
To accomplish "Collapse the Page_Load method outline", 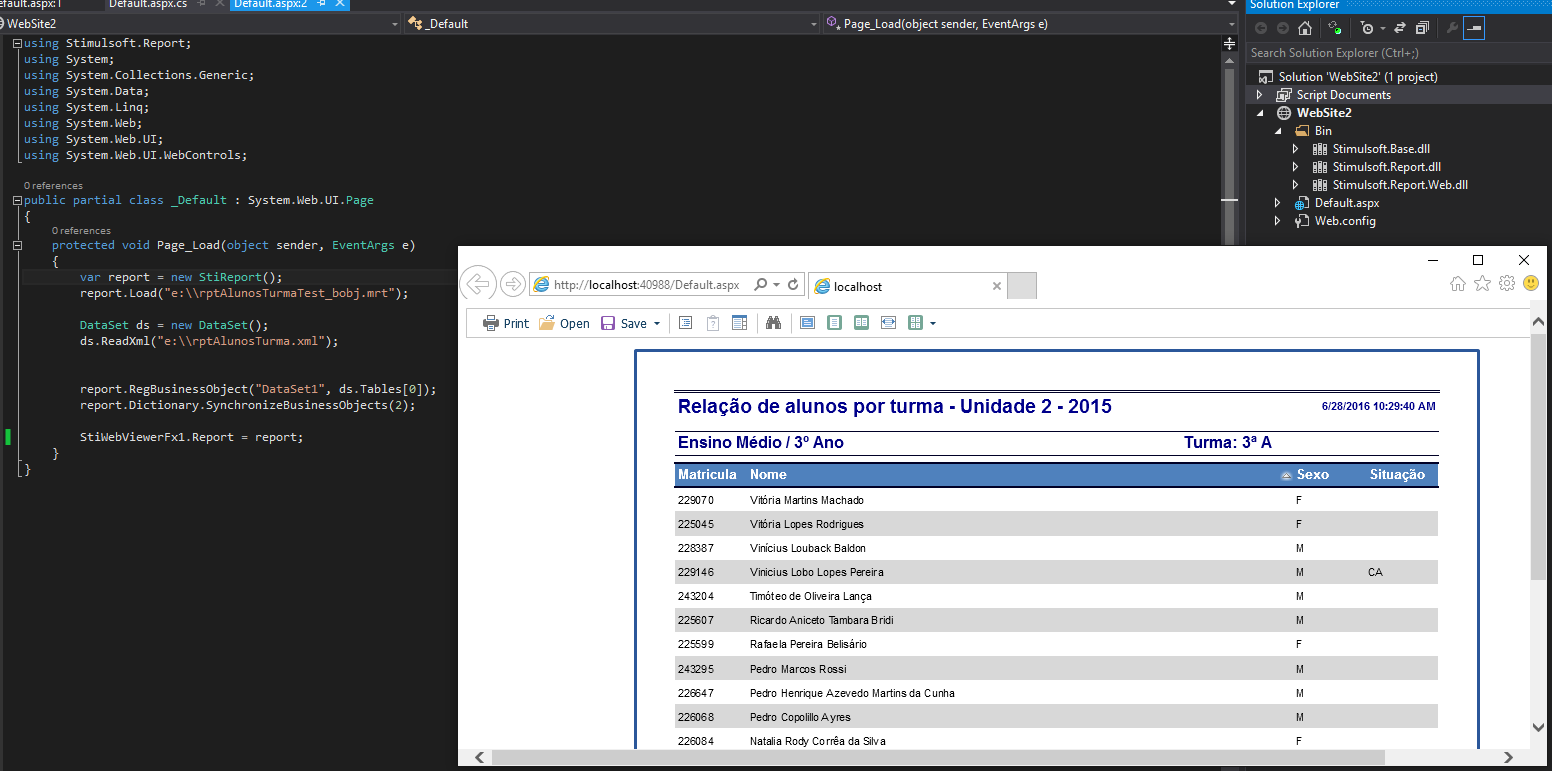I will pos(18,245).
